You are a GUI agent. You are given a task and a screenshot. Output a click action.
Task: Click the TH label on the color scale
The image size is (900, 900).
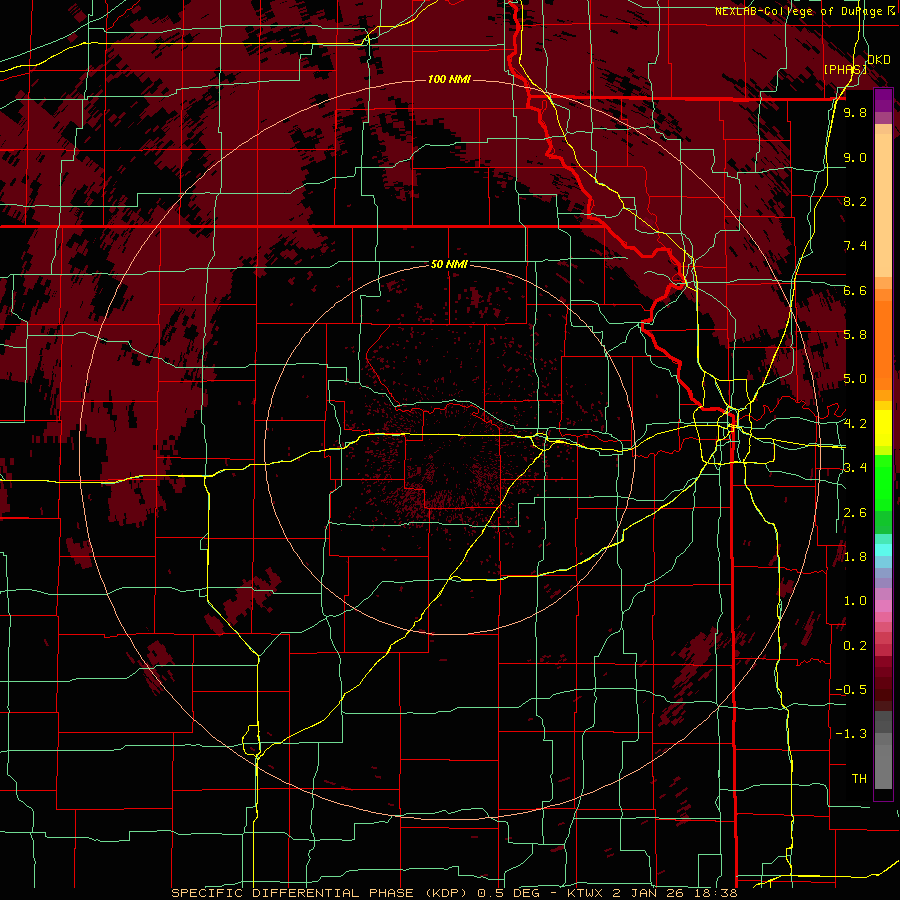859,779
